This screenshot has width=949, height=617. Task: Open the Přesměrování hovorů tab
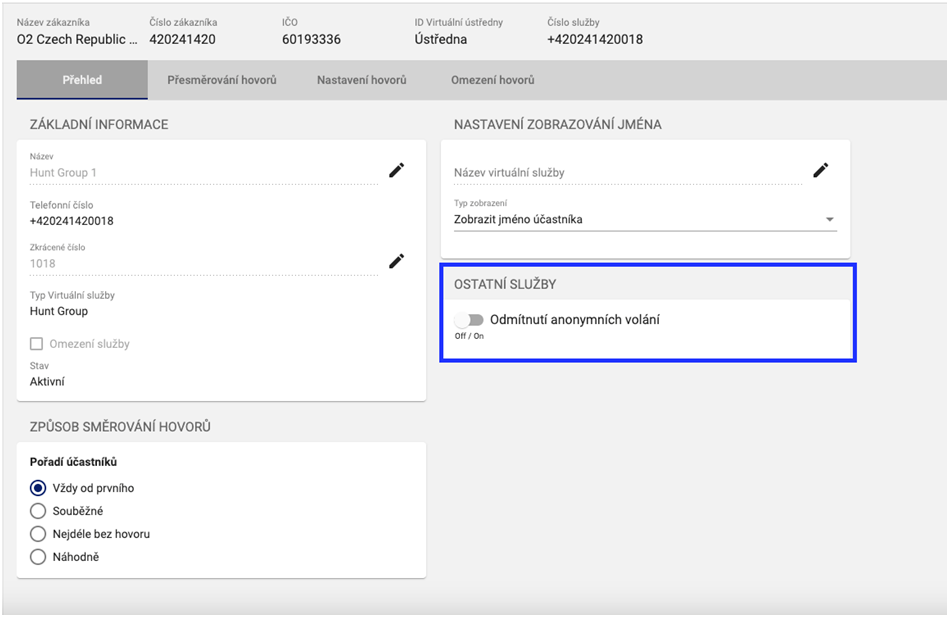click(x=221, y=80)
